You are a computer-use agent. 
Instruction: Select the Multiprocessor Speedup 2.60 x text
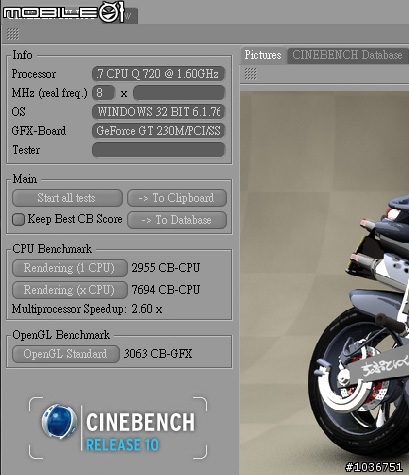[87, 309]
